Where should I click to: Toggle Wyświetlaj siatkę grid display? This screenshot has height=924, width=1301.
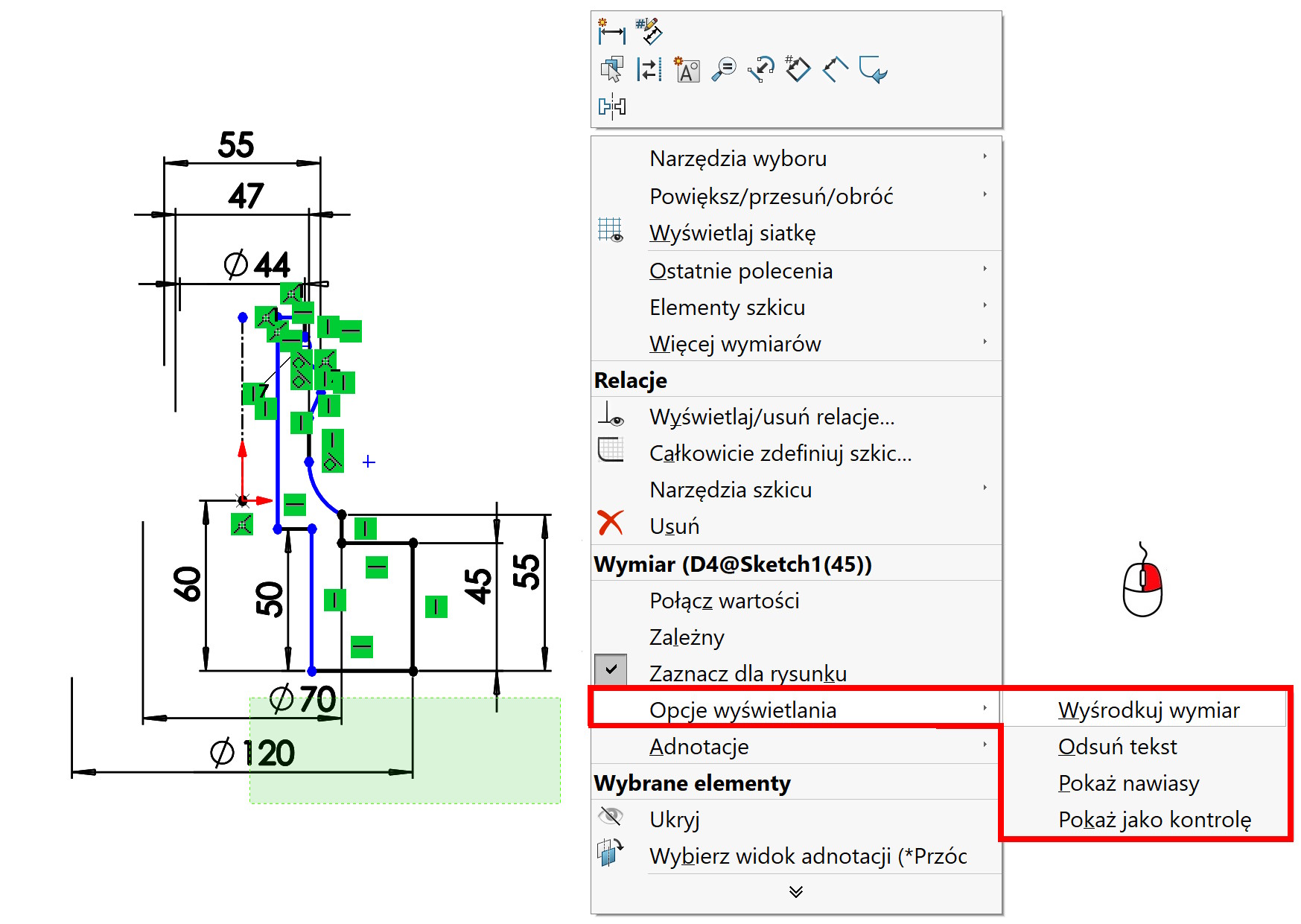[732, 233]
